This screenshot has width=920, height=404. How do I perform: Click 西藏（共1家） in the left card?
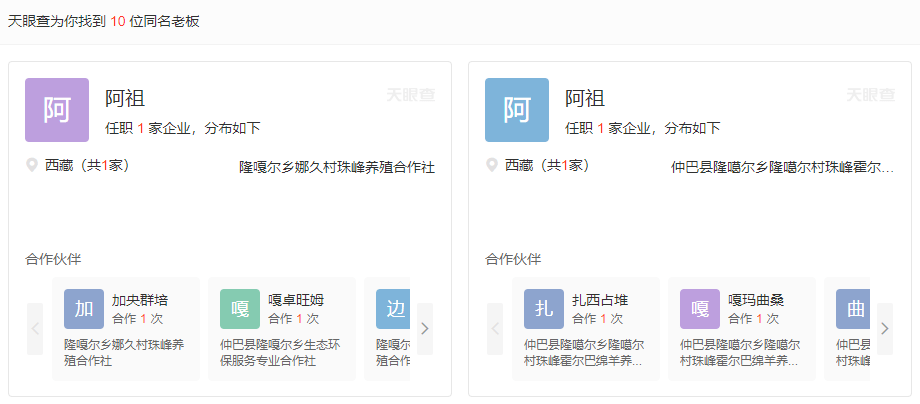click(x=87, y=166)
